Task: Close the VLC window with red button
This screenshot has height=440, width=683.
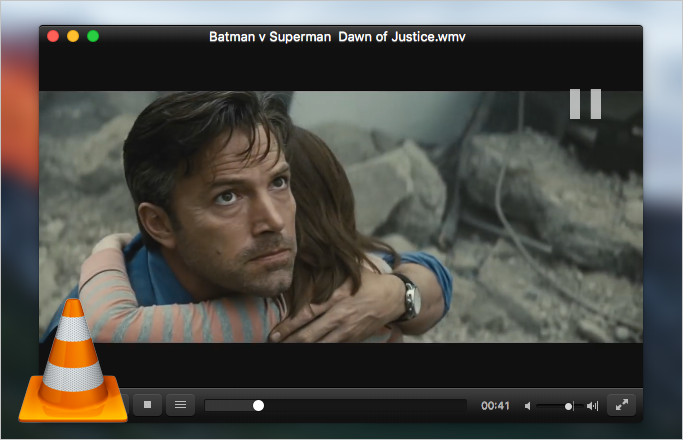Action: coord(53,36)
